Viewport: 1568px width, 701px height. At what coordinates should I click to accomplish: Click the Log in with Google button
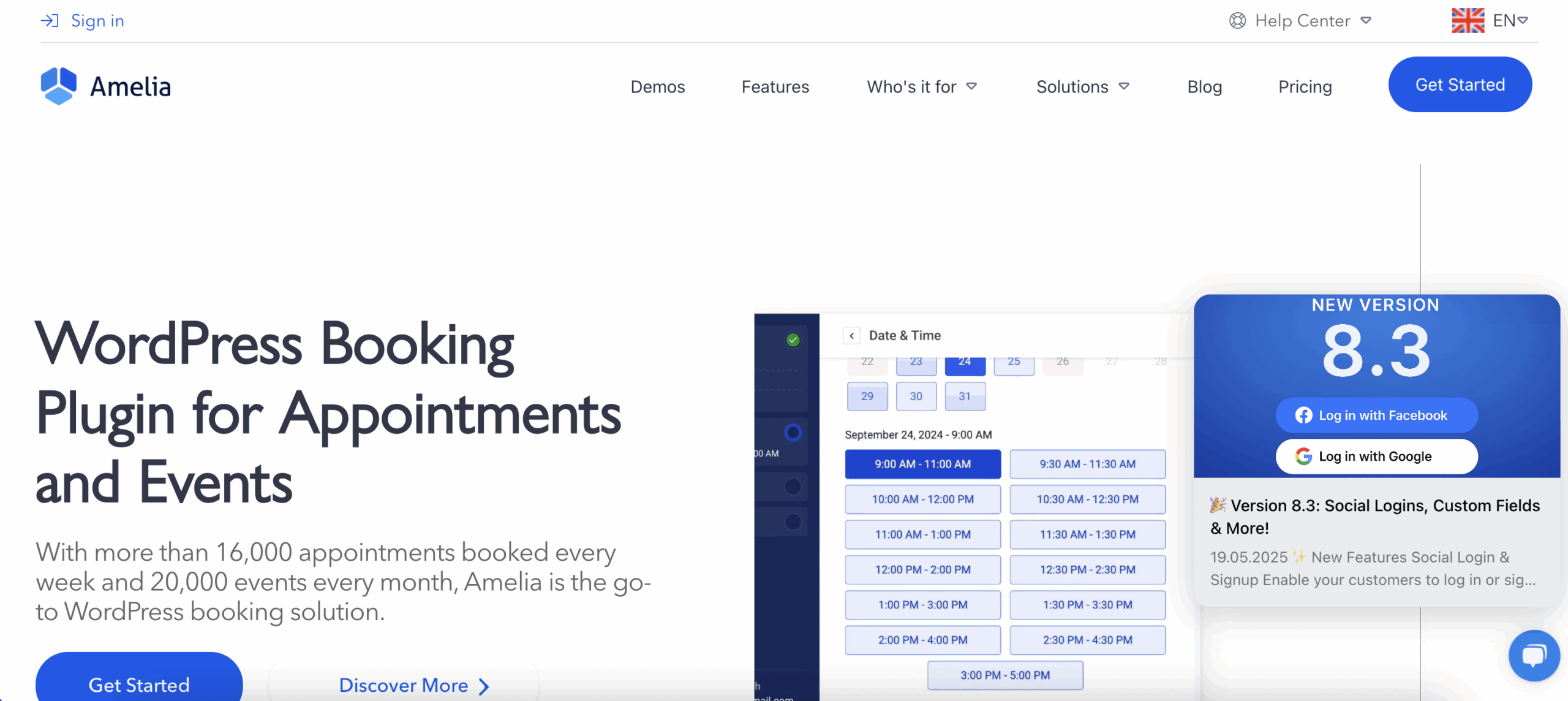[1376, 456]
